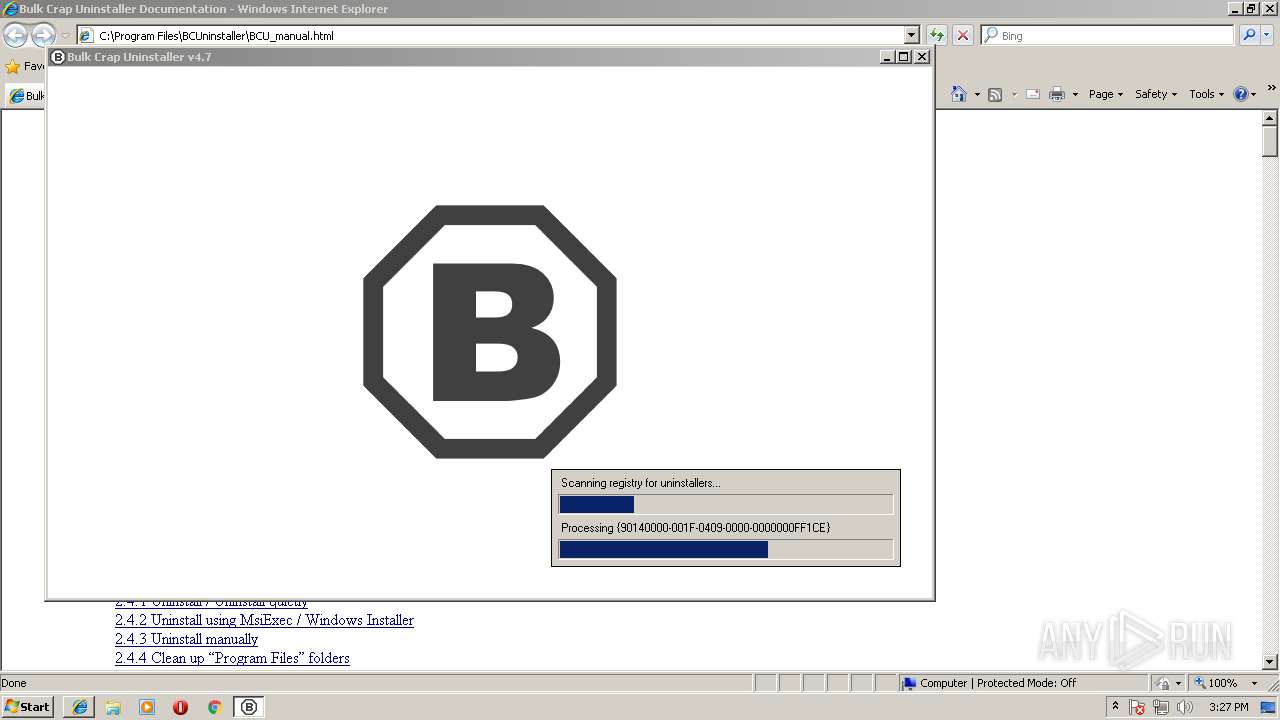Viewport: 1280px width, 720px height.
Task: Click the volume speaker tray icon
Action: pyautogui.click(x=1185, y=707)
